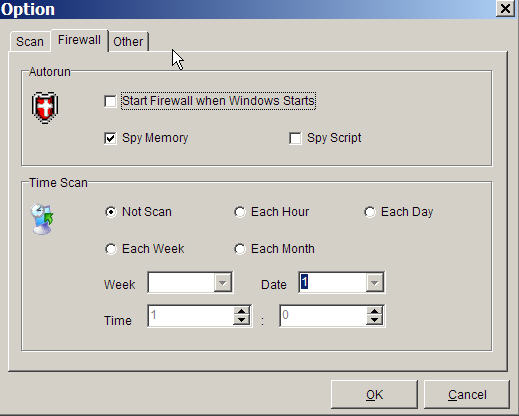Viewport: 519px width, 416px height.
Task: Enable Start Firewall when Windows Starts
Action: 110,101
